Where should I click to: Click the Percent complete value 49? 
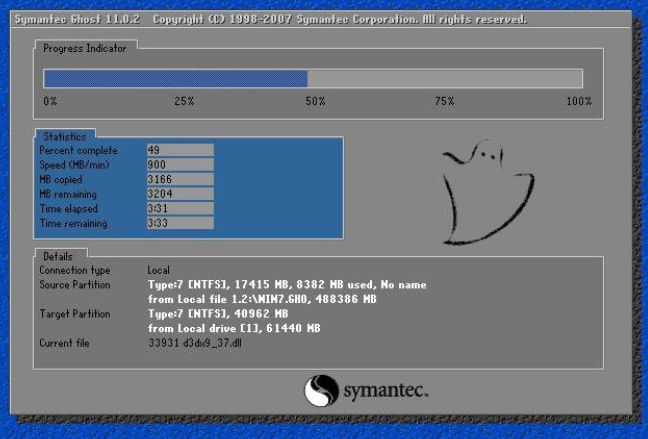point(180,150)
